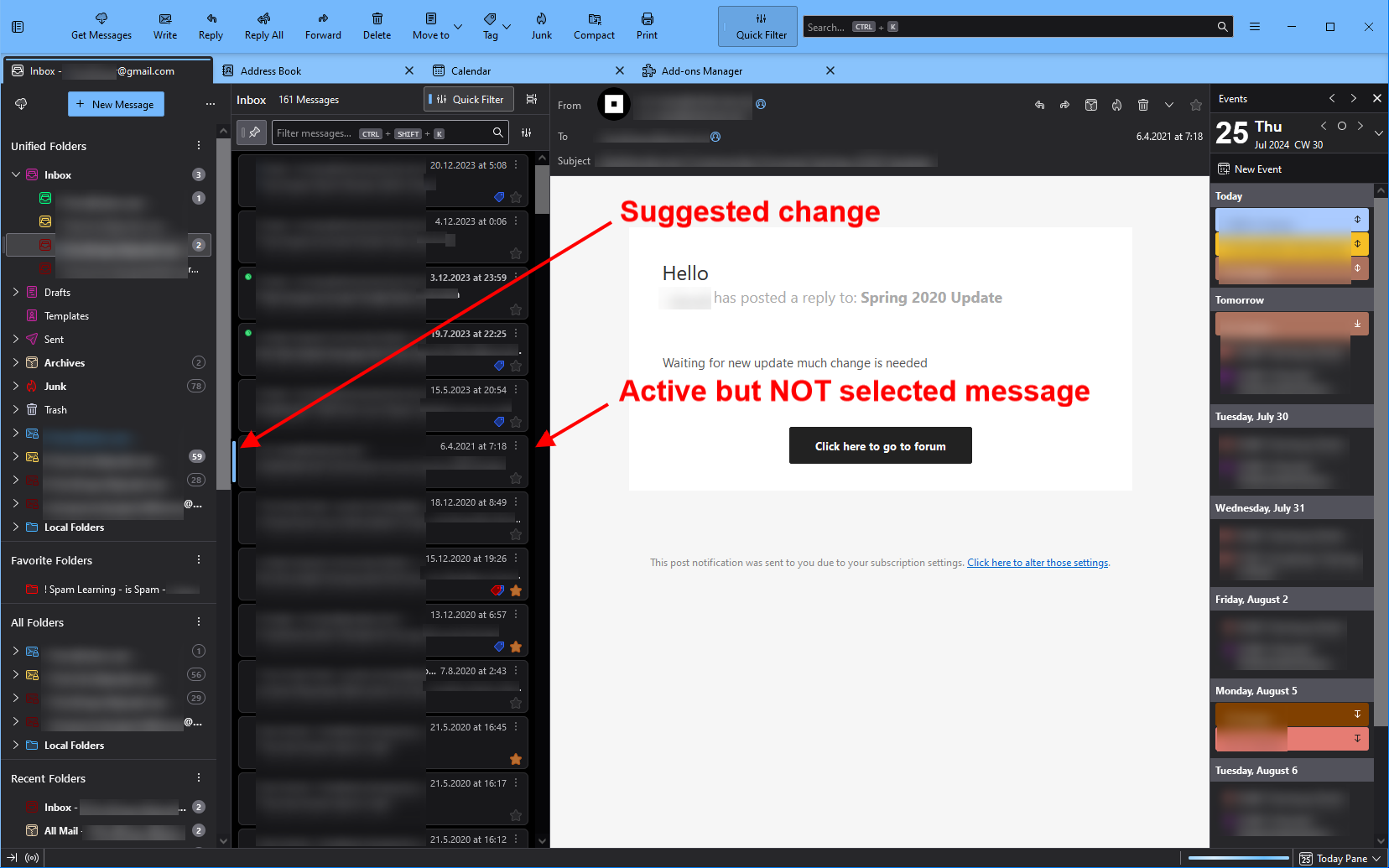Image resolution: width=1389 pixels, height=868 pixels.
Task: Switch to the Calendar tab
Action: 471,71
